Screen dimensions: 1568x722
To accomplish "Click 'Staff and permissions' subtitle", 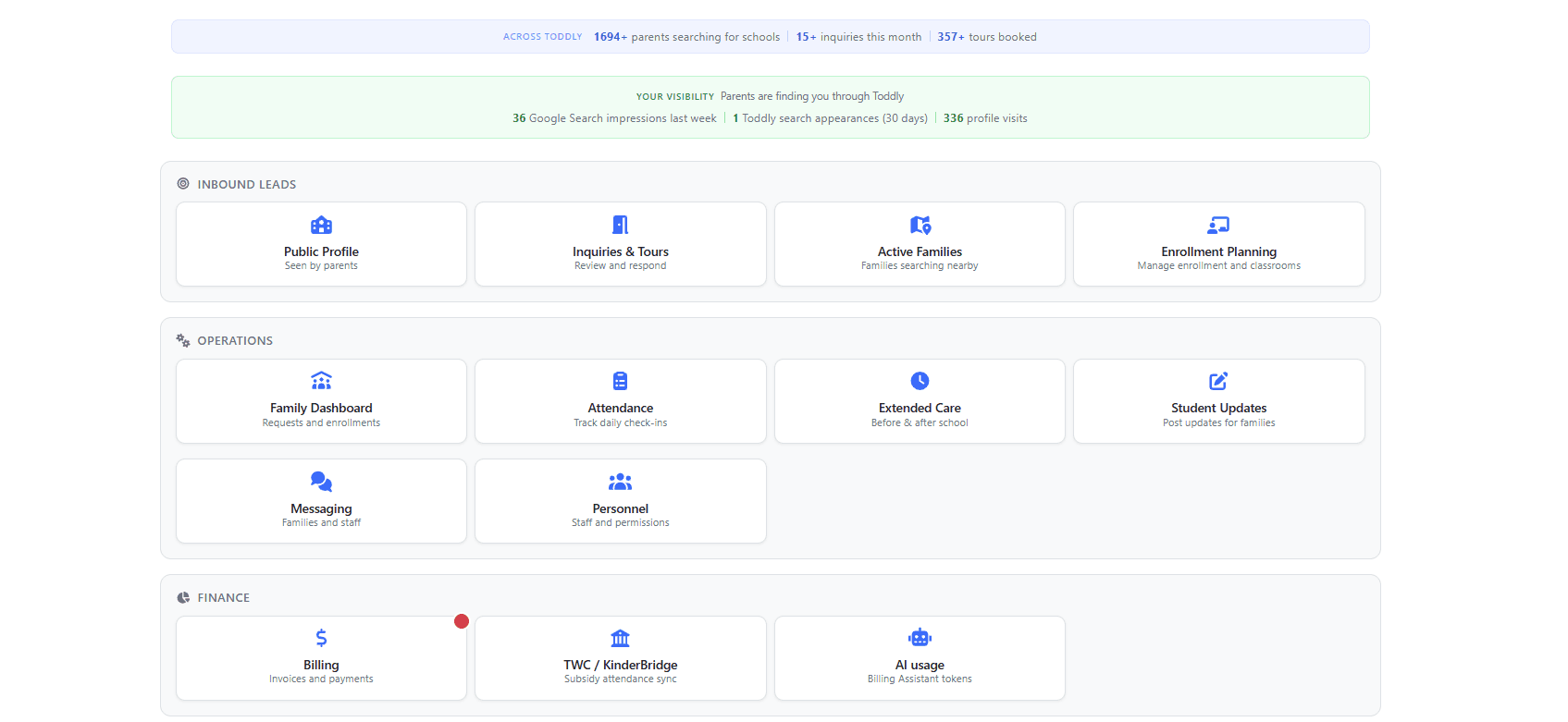I will coord(621,522).
